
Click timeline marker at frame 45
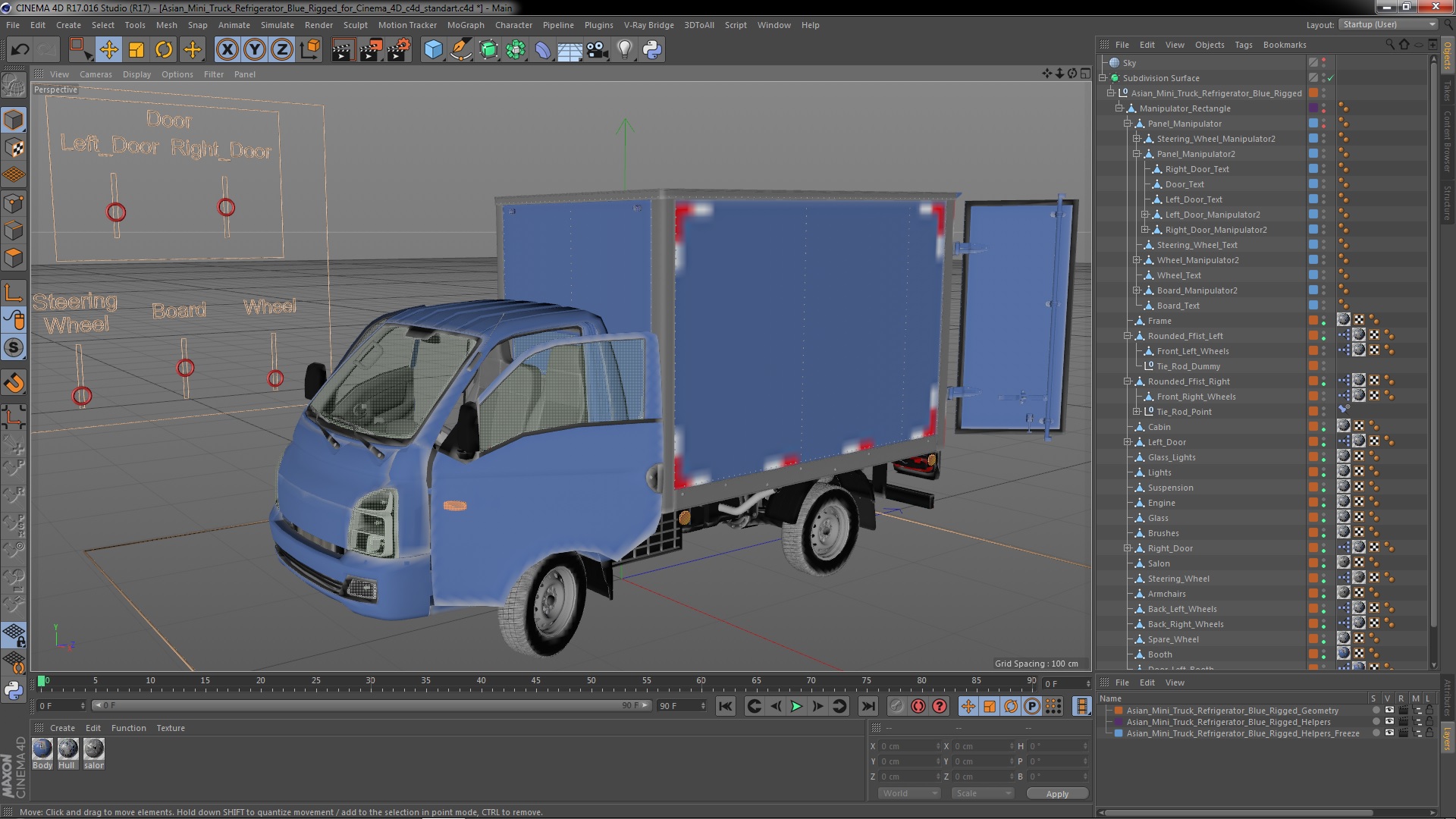(536, 681)
